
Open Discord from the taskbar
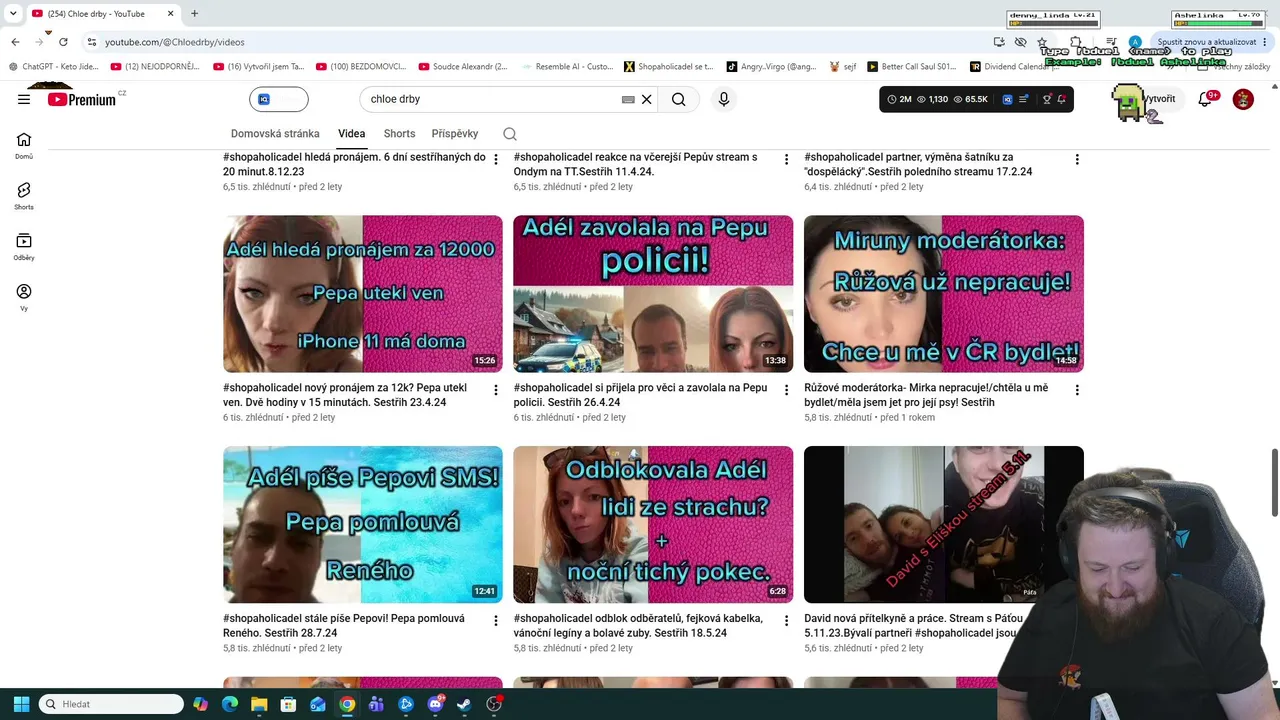tap(435, 704)
